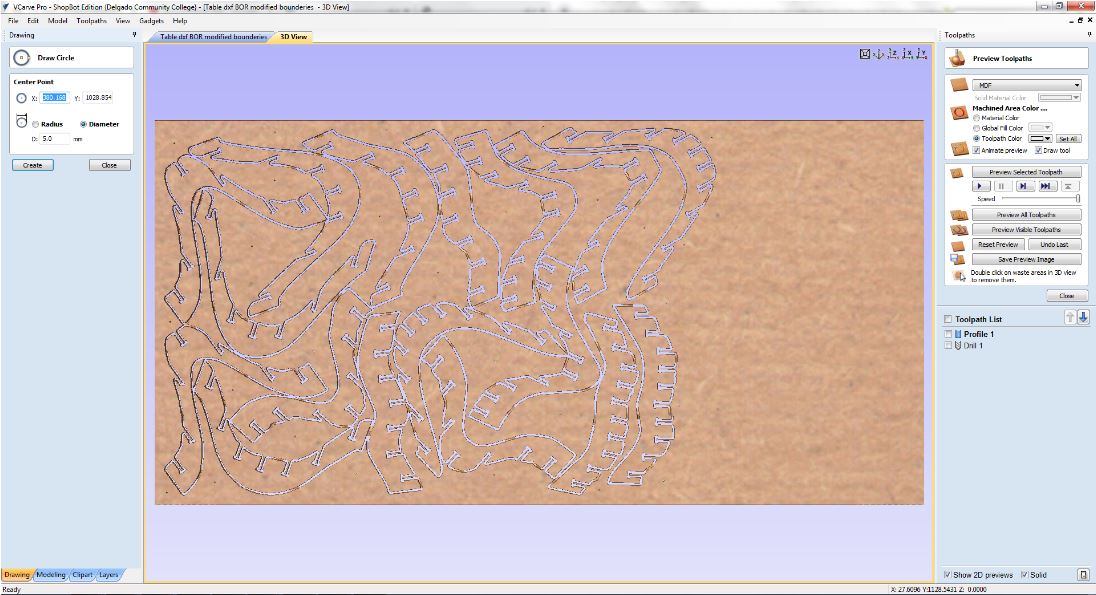Open the Toolpath Color dropdown
The height and width of the screenshot is (595, 1096).
tap(1040, 138)
